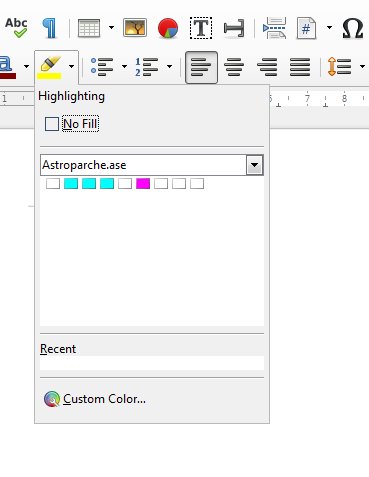Viewport: 369px width, 477px height.
Task: Collapse the highlighting color dropdown arrow
Action: coord(71,66)
